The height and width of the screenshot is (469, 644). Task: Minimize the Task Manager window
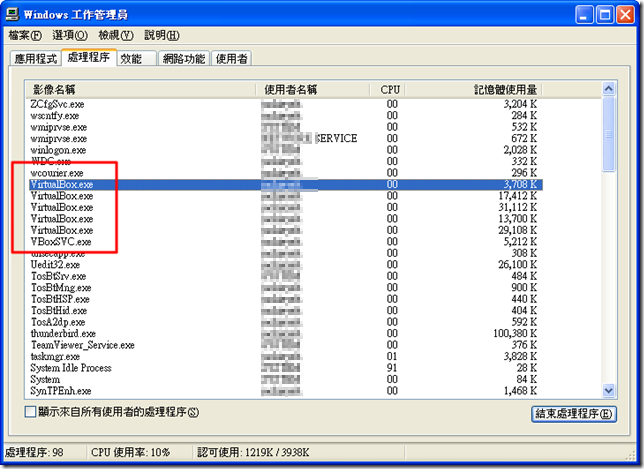pos(584,15)
